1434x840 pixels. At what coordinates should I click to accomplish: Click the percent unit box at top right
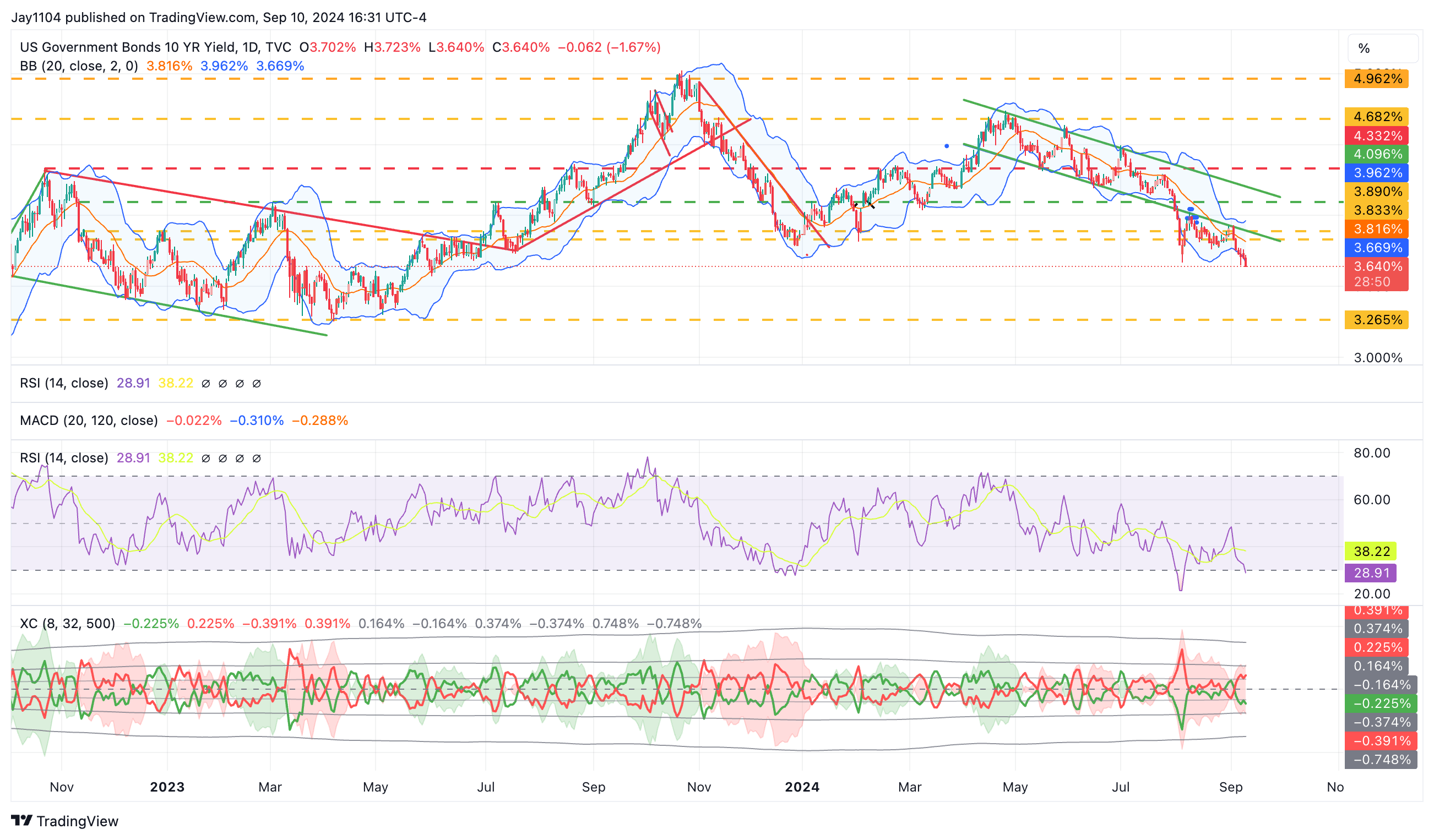(x=1382, y=48)
